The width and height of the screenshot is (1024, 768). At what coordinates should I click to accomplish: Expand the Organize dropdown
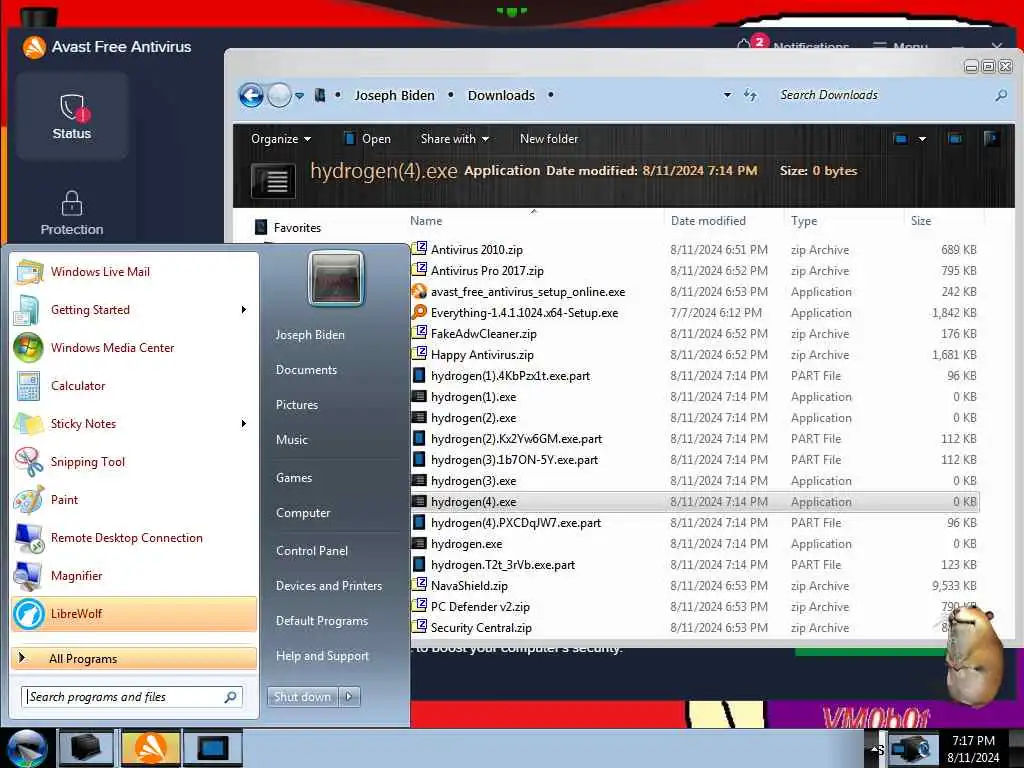281,138
